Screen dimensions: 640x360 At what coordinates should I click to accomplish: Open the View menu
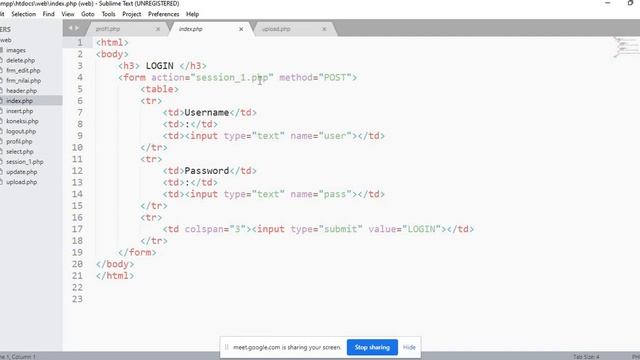point(68,14)
